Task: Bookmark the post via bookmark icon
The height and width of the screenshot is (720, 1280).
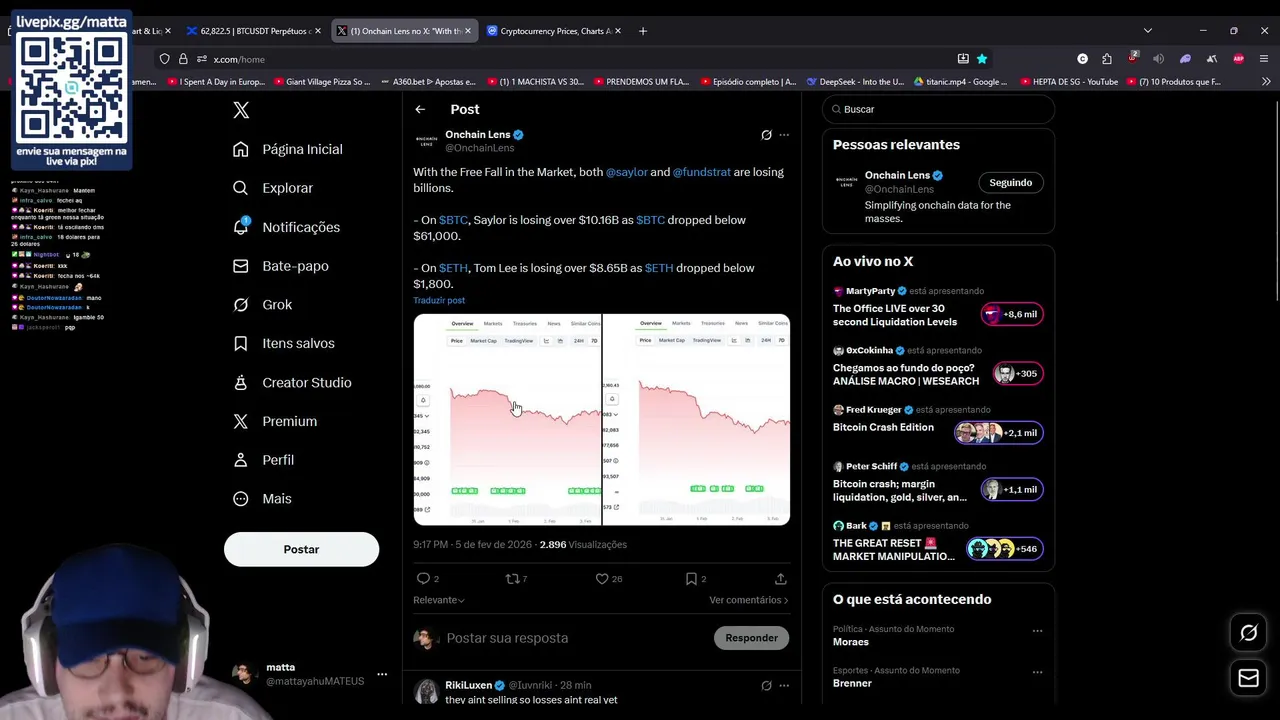Action: pyautogui.click(x=691, y=579)
